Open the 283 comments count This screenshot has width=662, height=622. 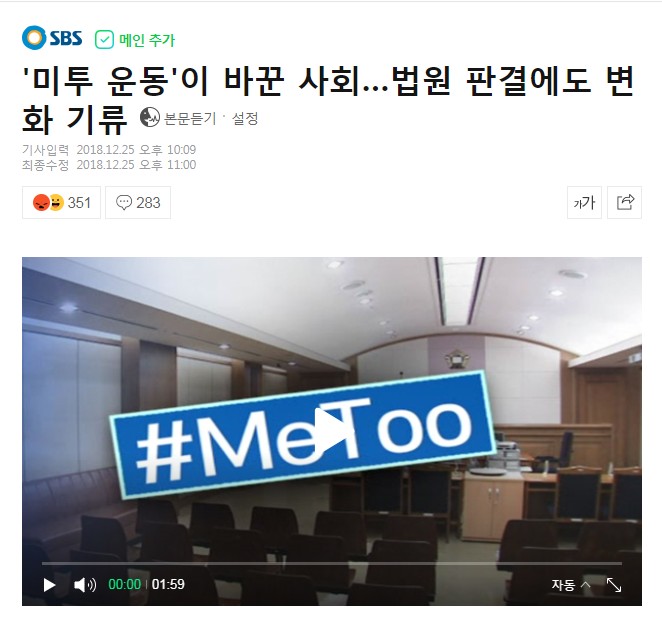[x=138, y=203]
